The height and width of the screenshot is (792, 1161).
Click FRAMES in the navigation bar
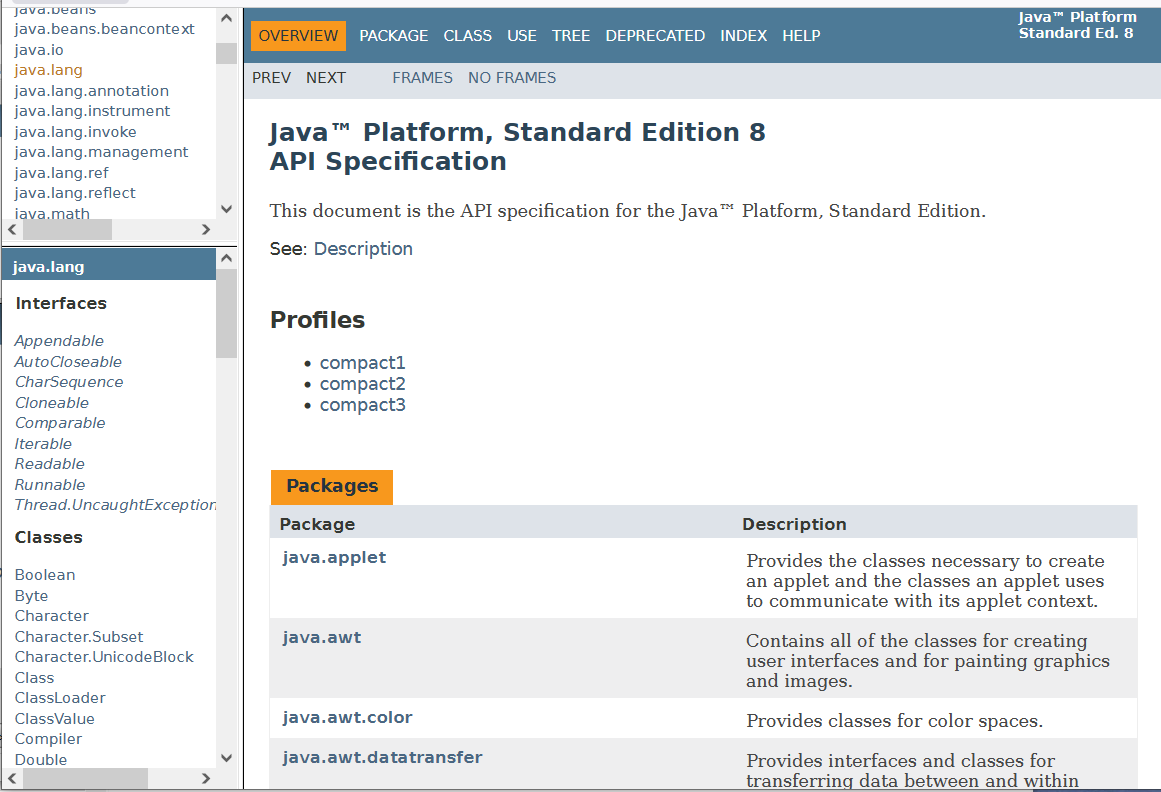tap(422, 77)
